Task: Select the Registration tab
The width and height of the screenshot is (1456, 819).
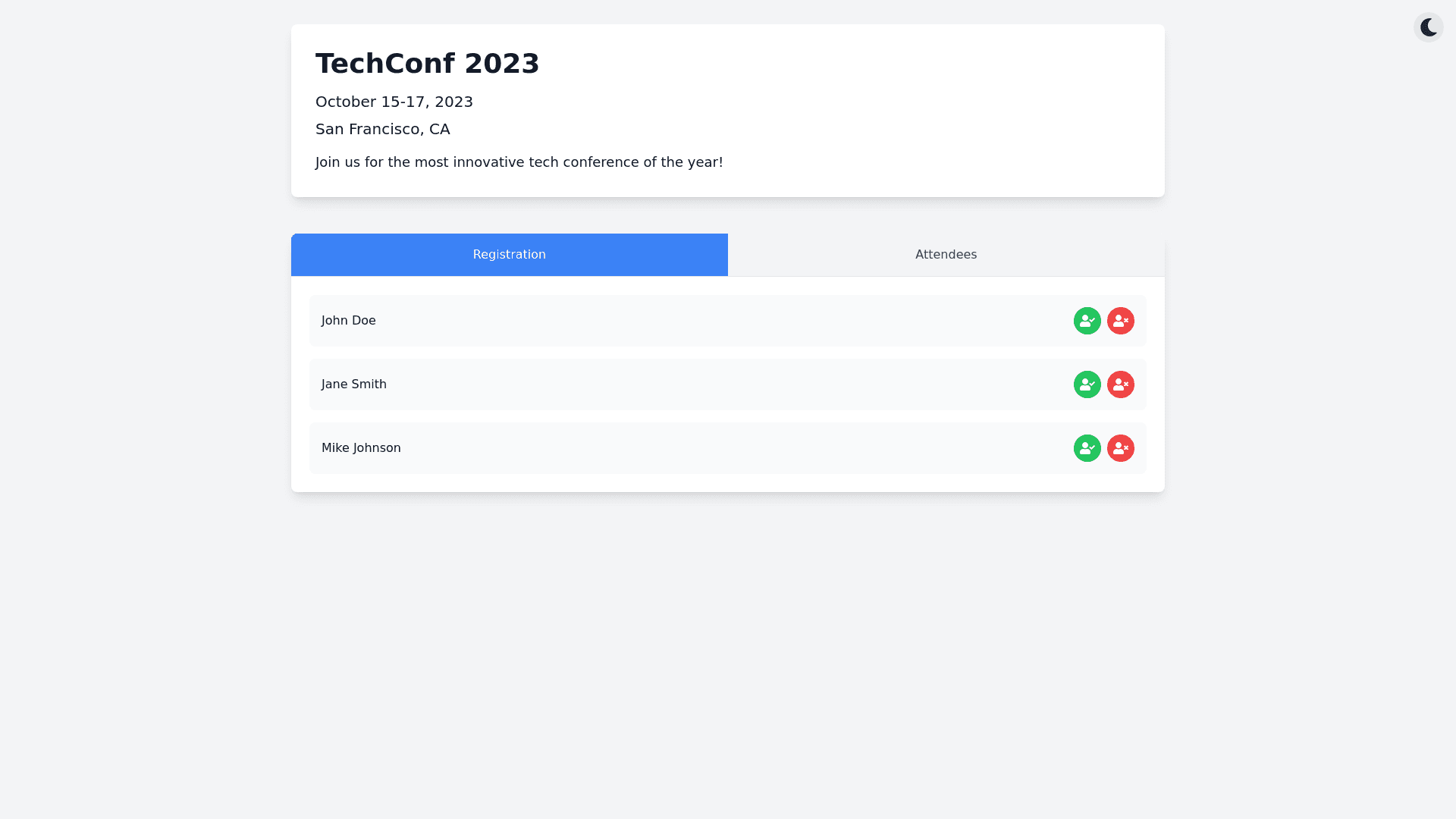Action: pos(509,255)
